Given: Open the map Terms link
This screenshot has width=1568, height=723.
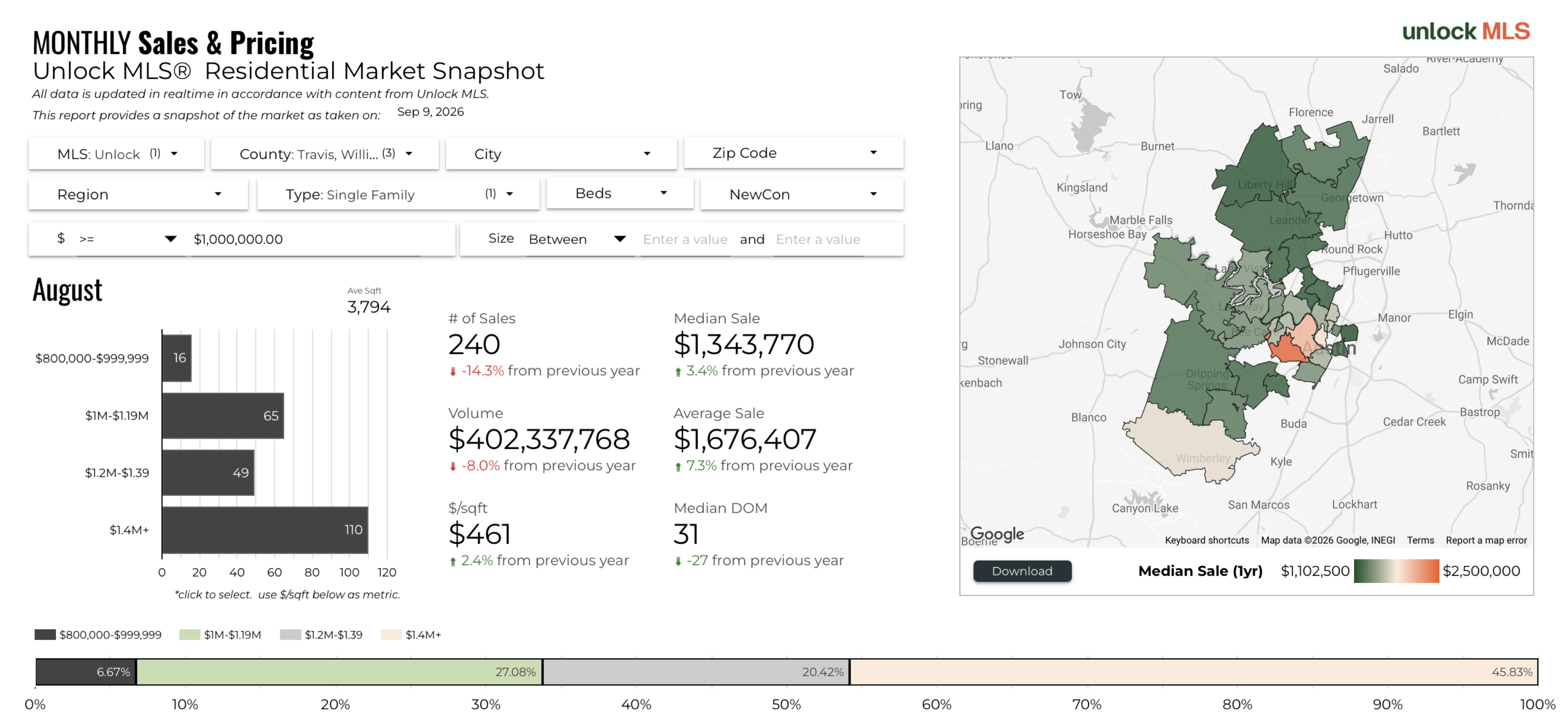Looking at the screenshot, I should point(1420,540).
